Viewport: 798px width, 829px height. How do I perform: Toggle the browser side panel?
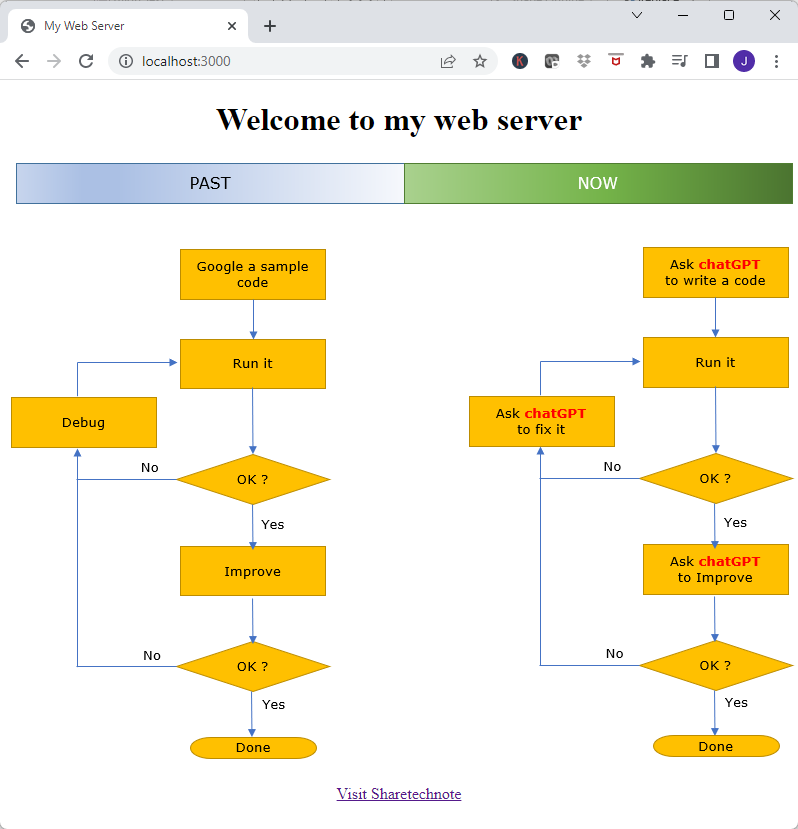pyautogui.click(x=712, y=61)
